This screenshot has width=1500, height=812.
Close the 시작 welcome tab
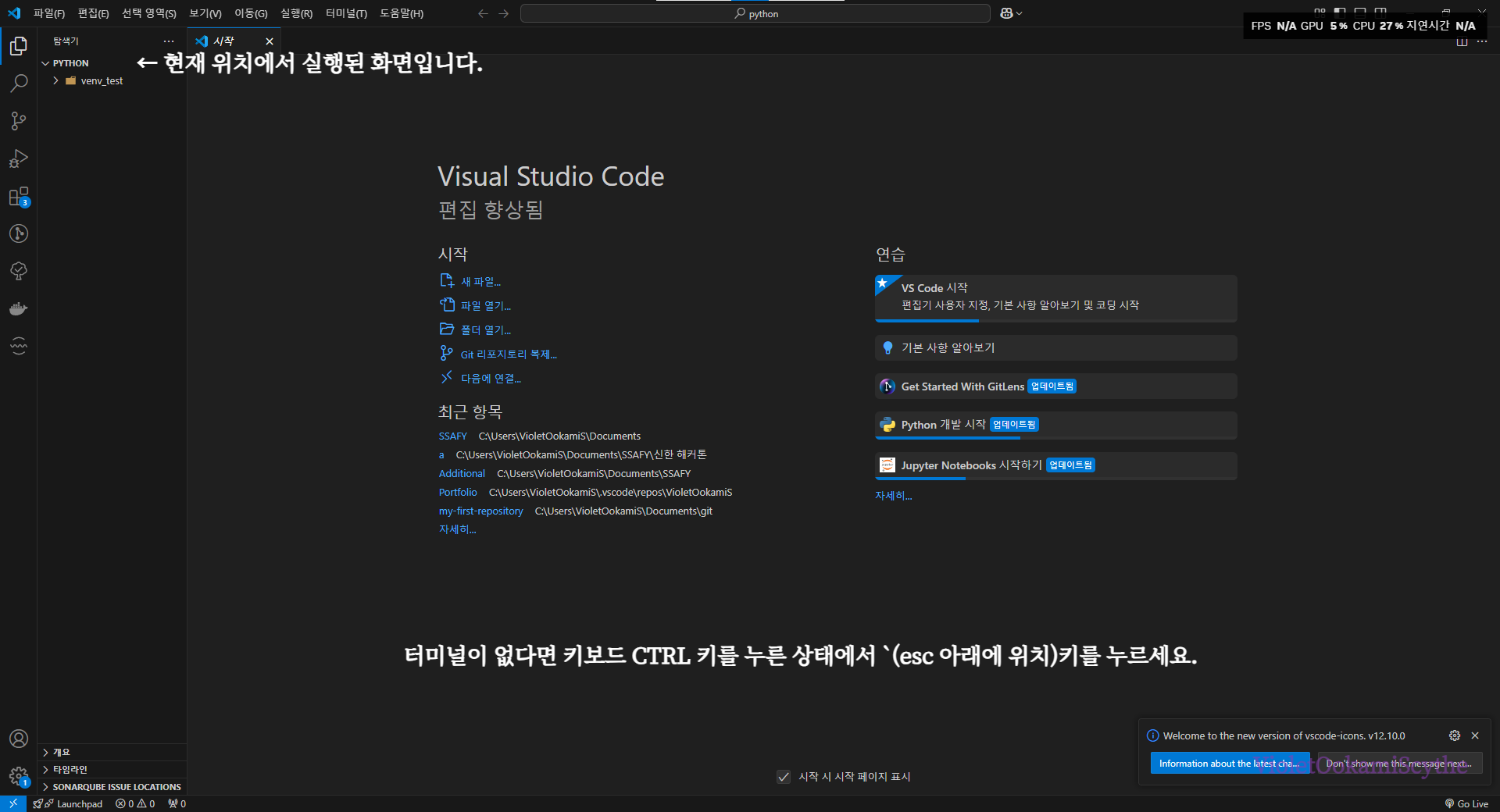click(x=270, y=41)
